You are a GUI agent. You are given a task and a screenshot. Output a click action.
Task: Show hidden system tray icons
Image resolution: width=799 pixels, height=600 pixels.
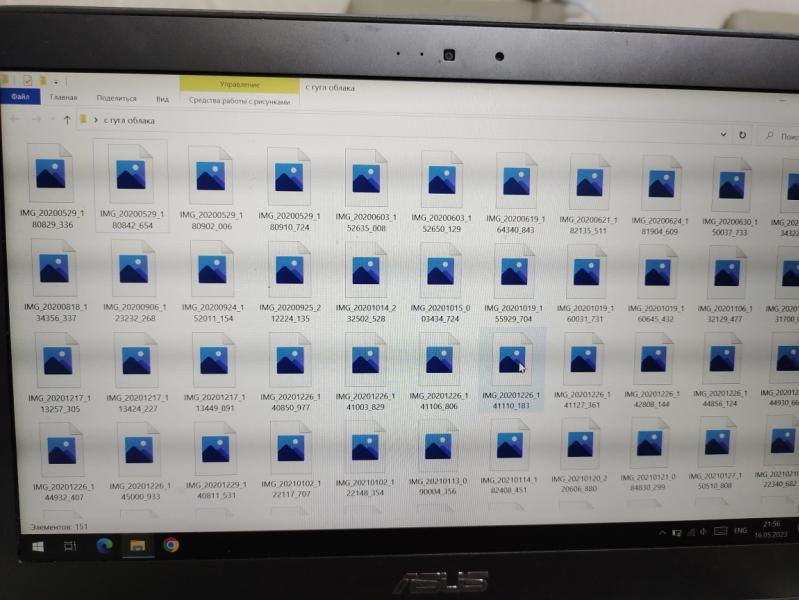(662, 533)
